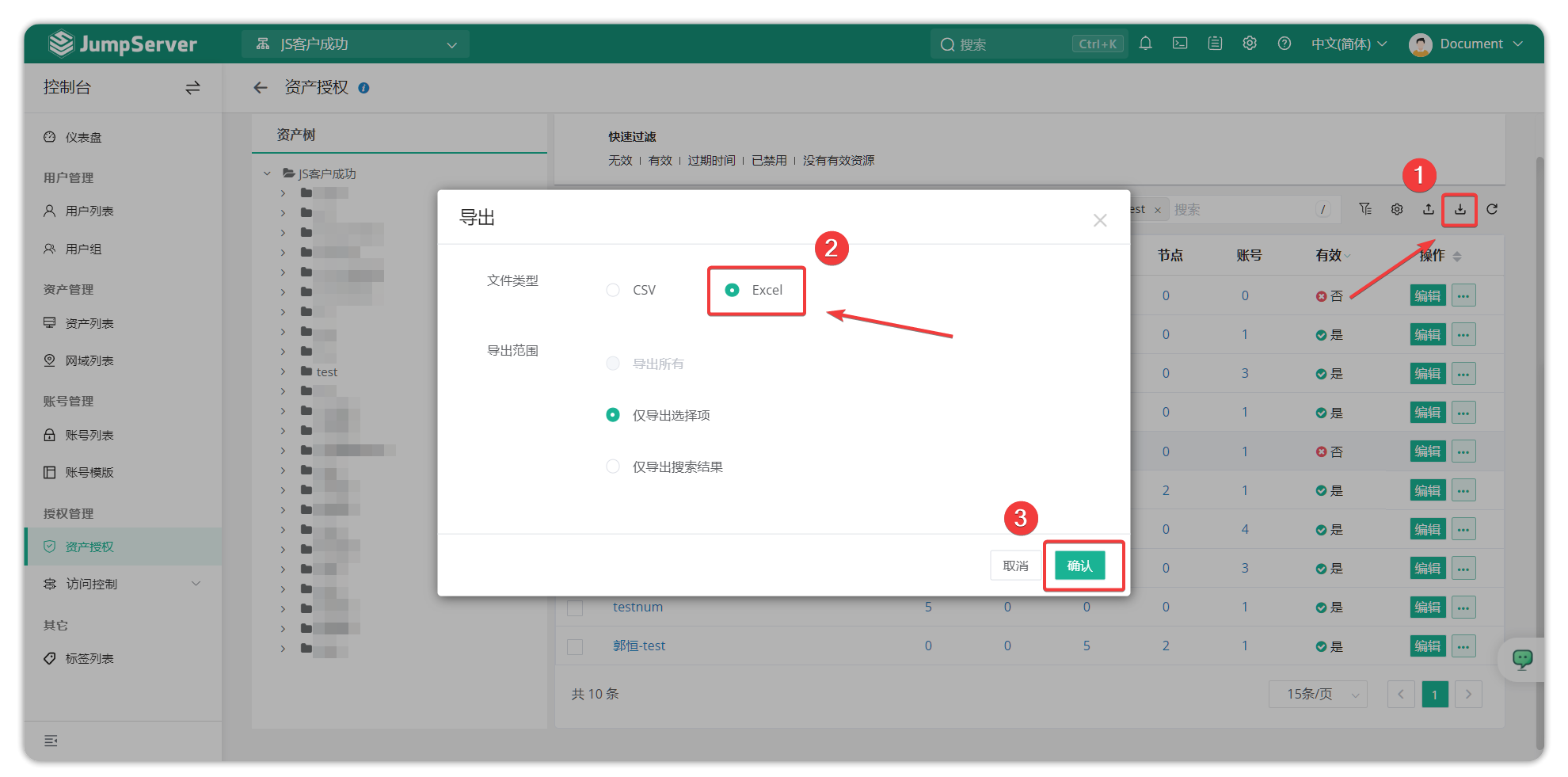Select CSV file type radio button
The height and width of the screenshot is (777, 1568).
click(613, 290)
